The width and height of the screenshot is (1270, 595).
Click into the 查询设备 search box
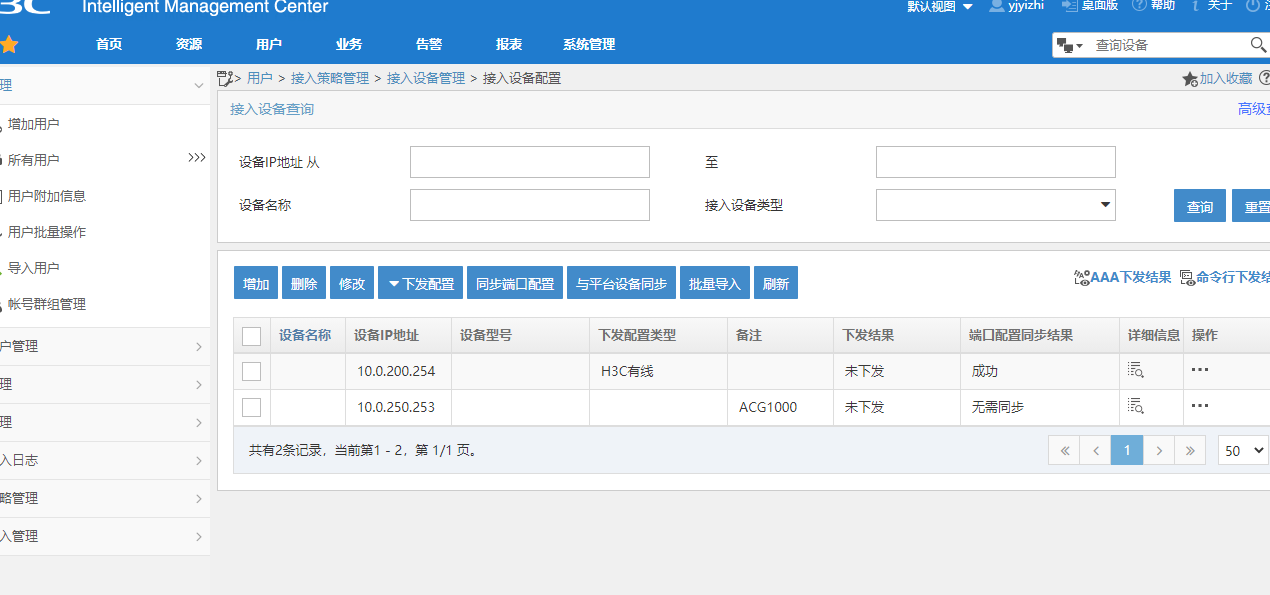coord(1168,45)
